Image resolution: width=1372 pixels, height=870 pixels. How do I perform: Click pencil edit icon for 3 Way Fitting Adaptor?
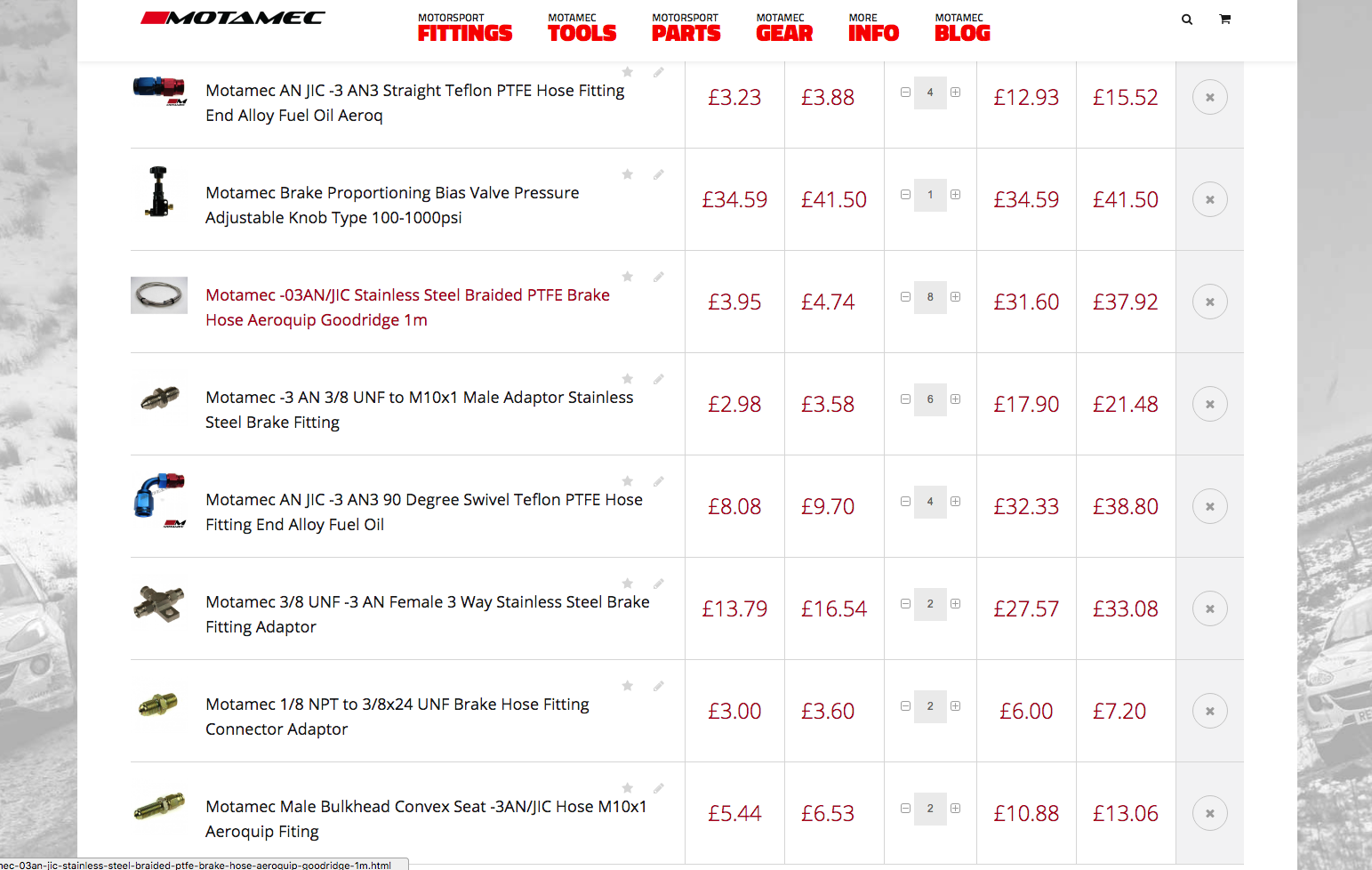(659, 584)
